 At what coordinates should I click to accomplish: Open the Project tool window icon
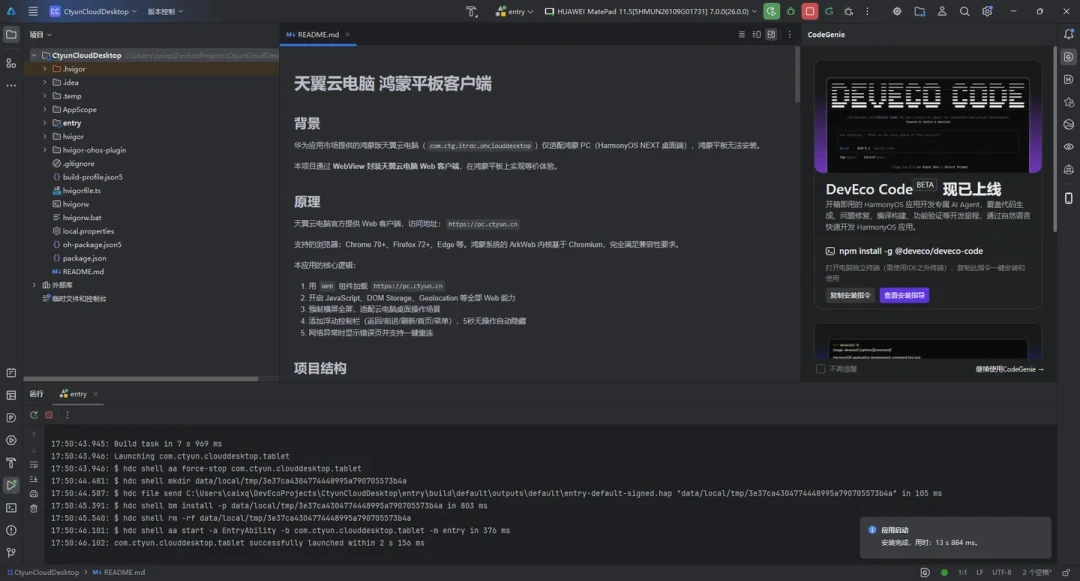[11, 34]
